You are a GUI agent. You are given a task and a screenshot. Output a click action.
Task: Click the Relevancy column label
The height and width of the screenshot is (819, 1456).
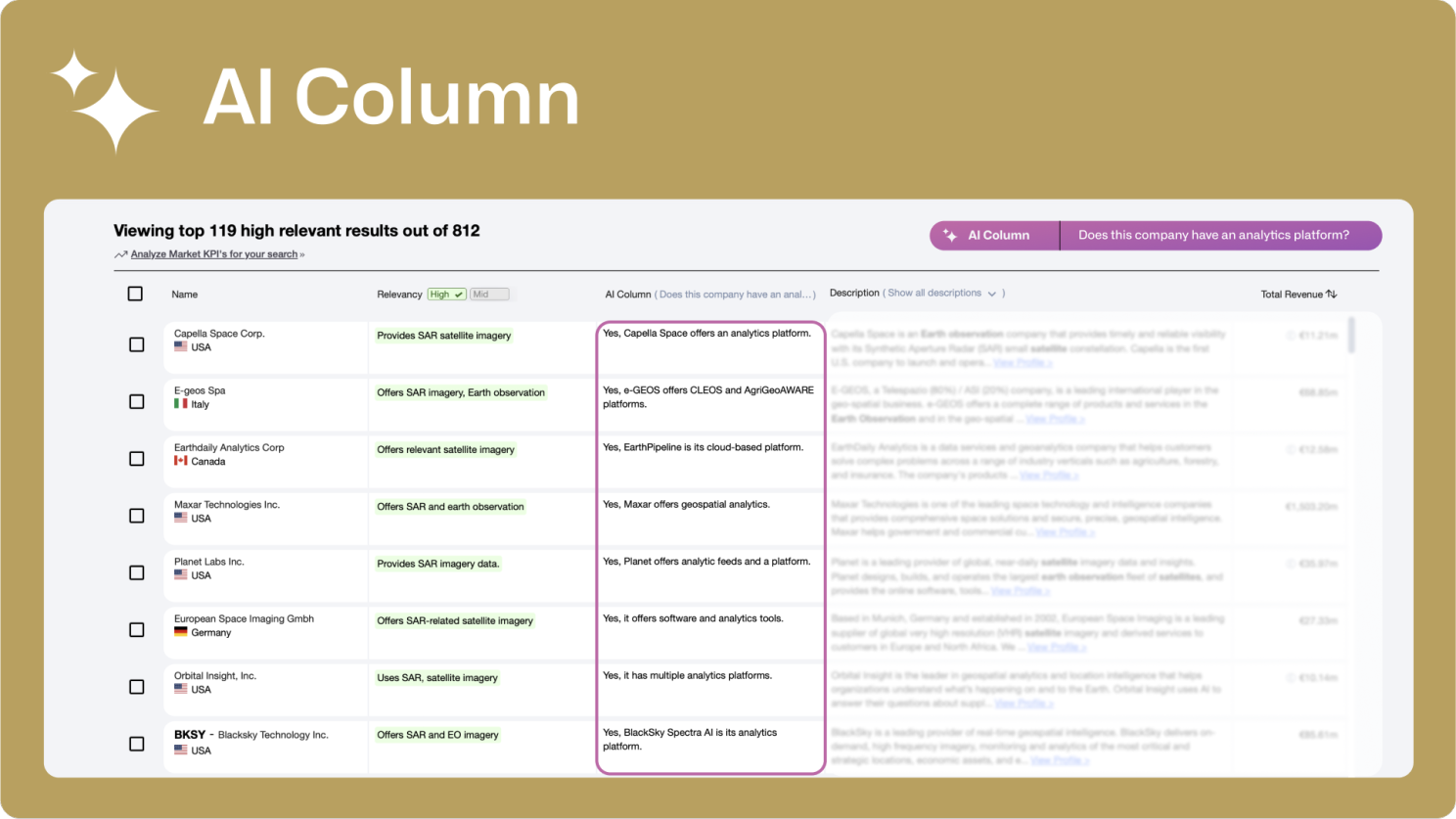[x=399, y=295]
